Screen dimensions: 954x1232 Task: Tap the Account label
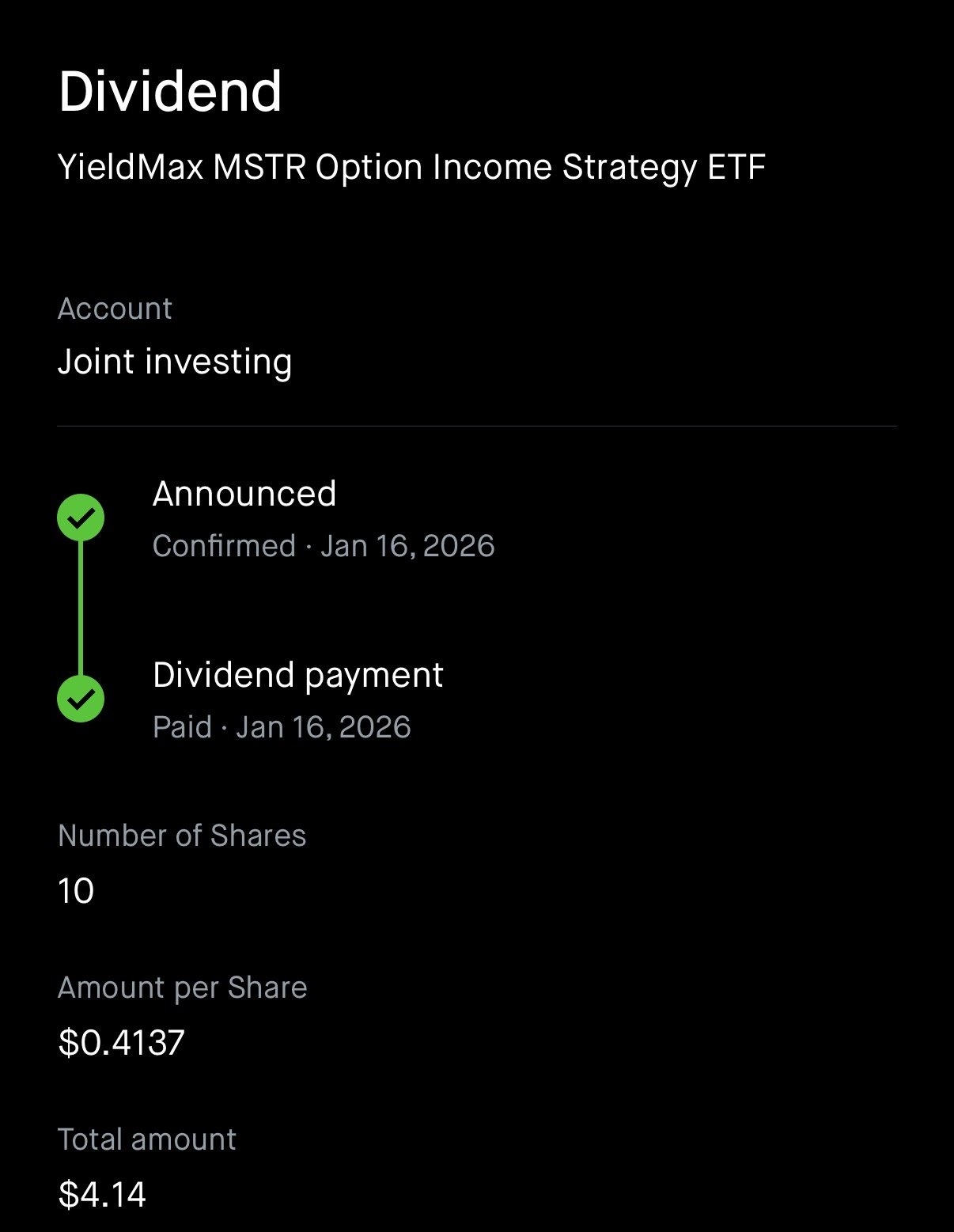pos(115,309)
